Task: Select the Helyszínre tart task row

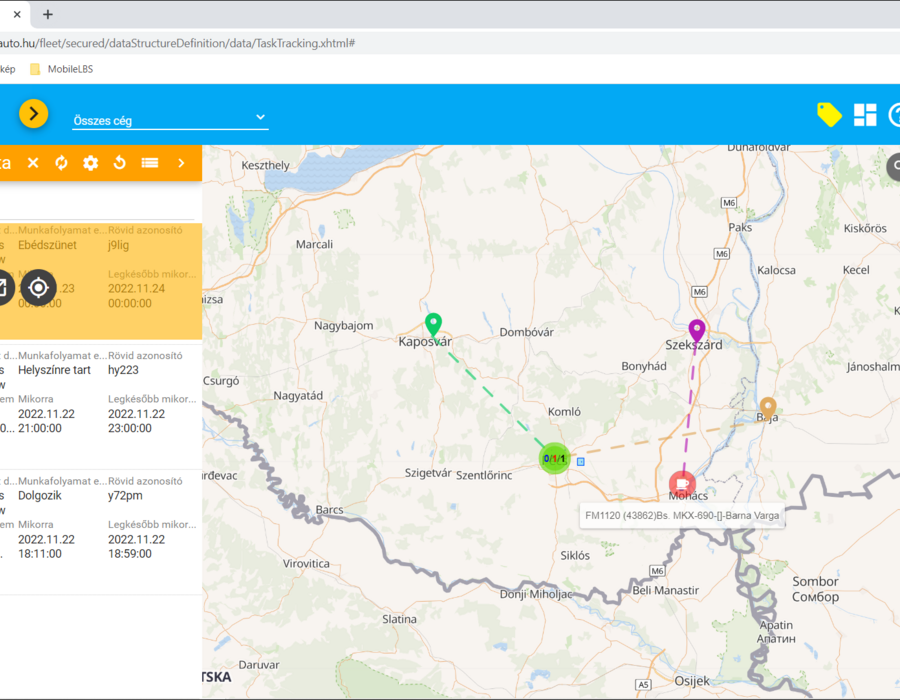Action: 101,406
